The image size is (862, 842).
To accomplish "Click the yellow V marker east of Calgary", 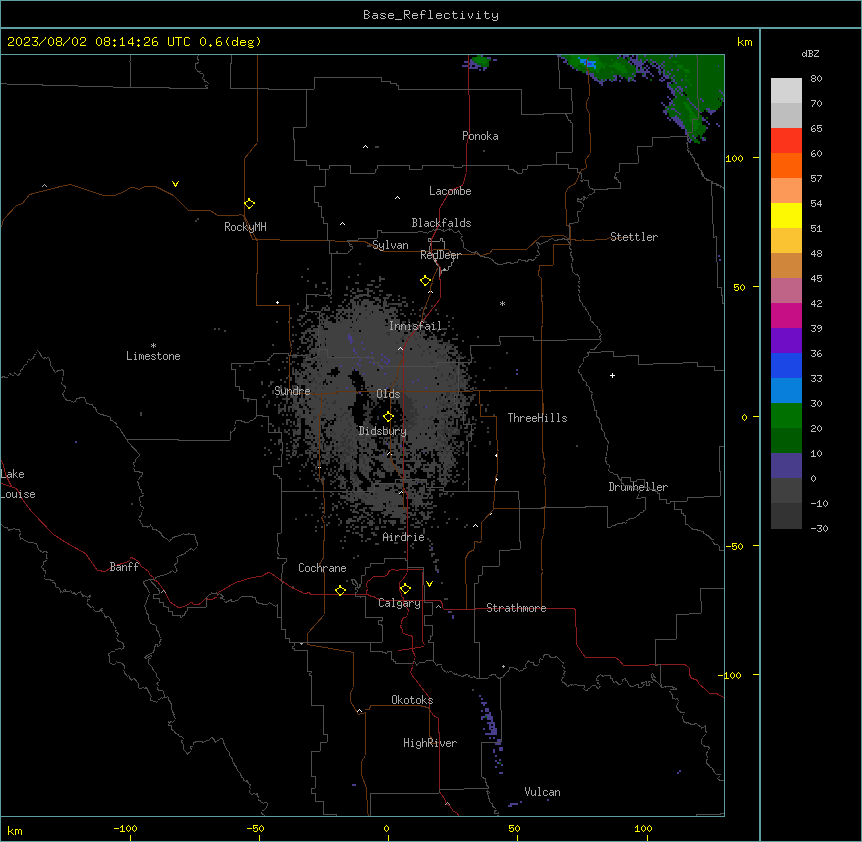I will click(x=429, y=584).
